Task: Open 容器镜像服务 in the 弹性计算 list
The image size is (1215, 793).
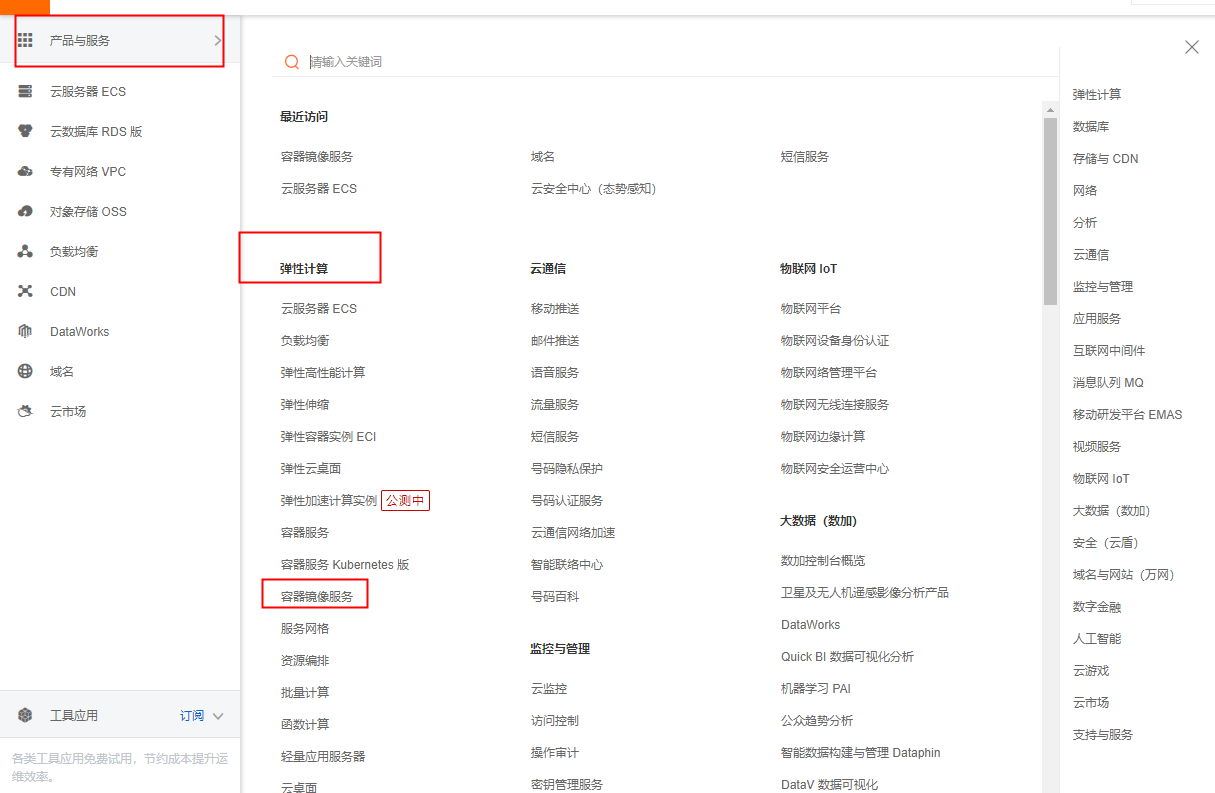Action: [317, 597]
